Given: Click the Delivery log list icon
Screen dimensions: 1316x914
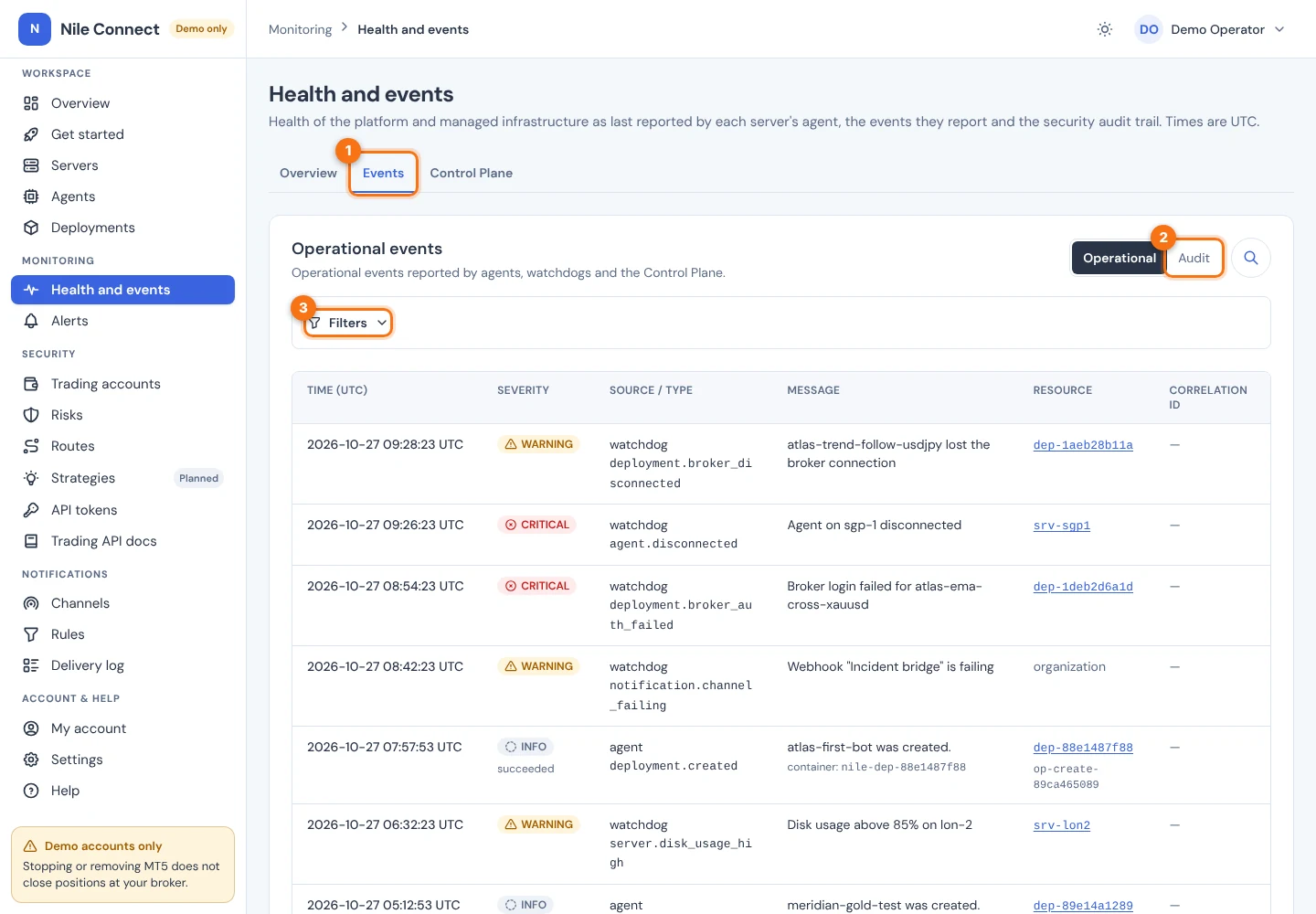Looking at the screenshot, I should click(31, 665).
